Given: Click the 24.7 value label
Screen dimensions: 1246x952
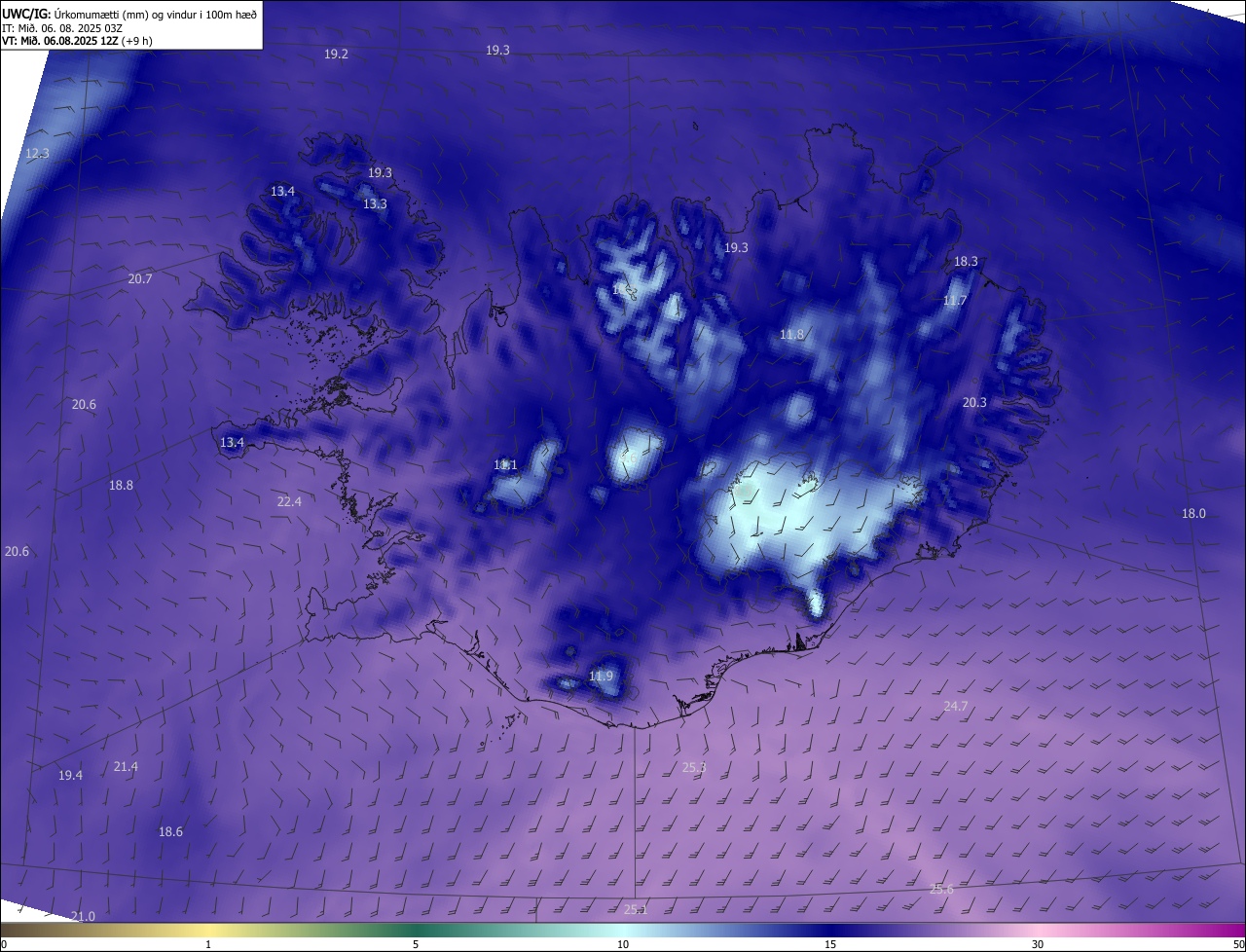Looking at the screenshot, I should tap(956, 707).
